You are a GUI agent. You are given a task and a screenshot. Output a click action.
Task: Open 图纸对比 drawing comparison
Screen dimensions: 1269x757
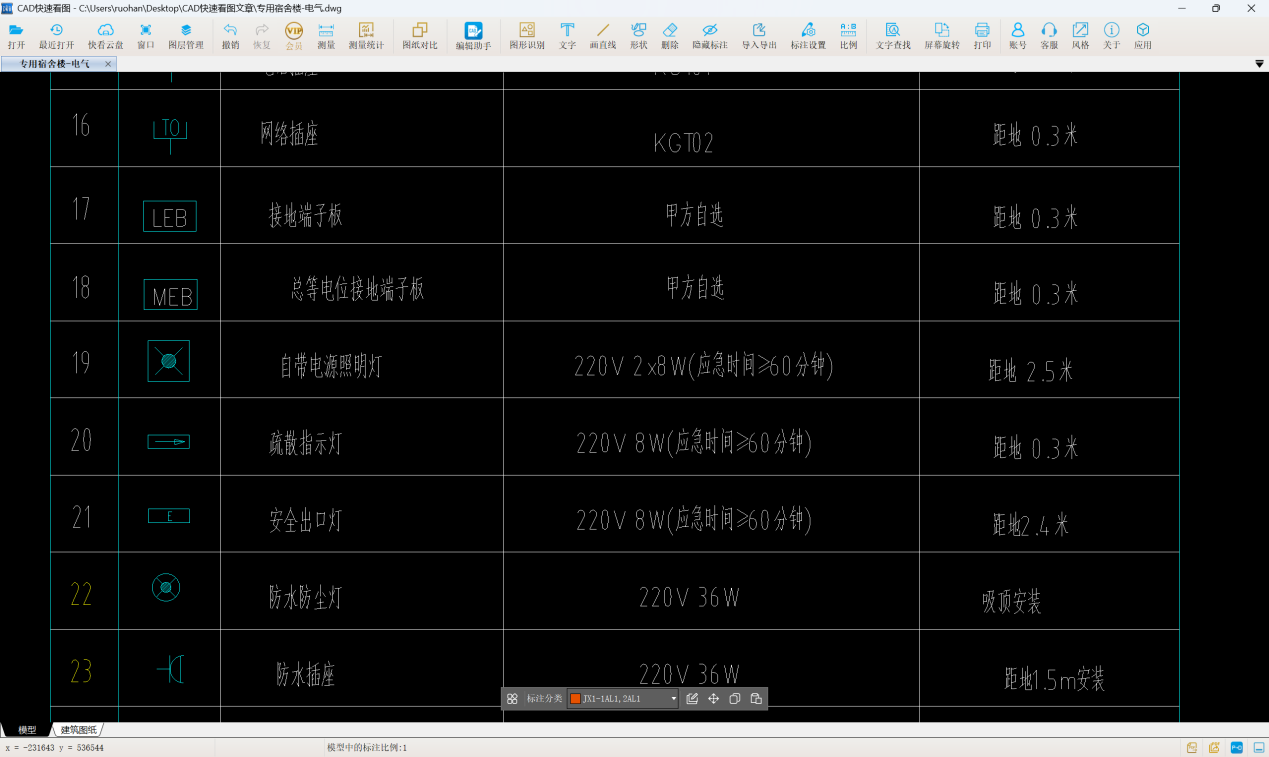[x=420, y=36]
